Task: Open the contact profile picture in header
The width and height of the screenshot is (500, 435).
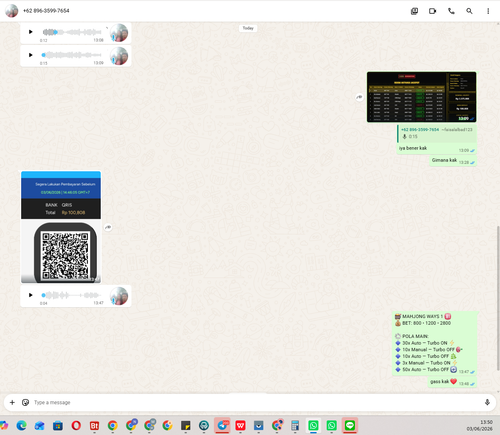Action: click(x=12, y=11)
